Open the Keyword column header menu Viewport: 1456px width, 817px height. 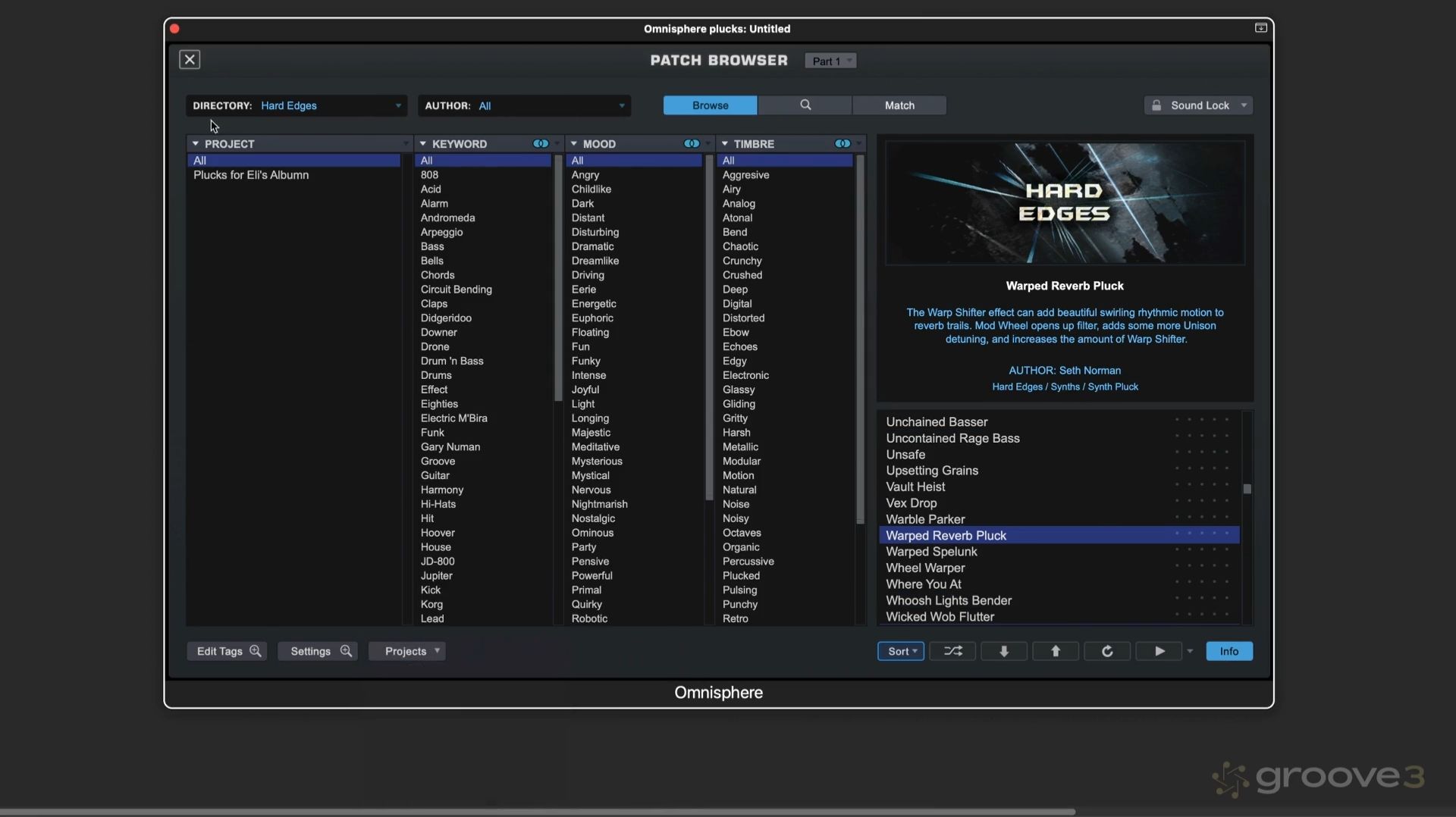click(x=557, y=143)
